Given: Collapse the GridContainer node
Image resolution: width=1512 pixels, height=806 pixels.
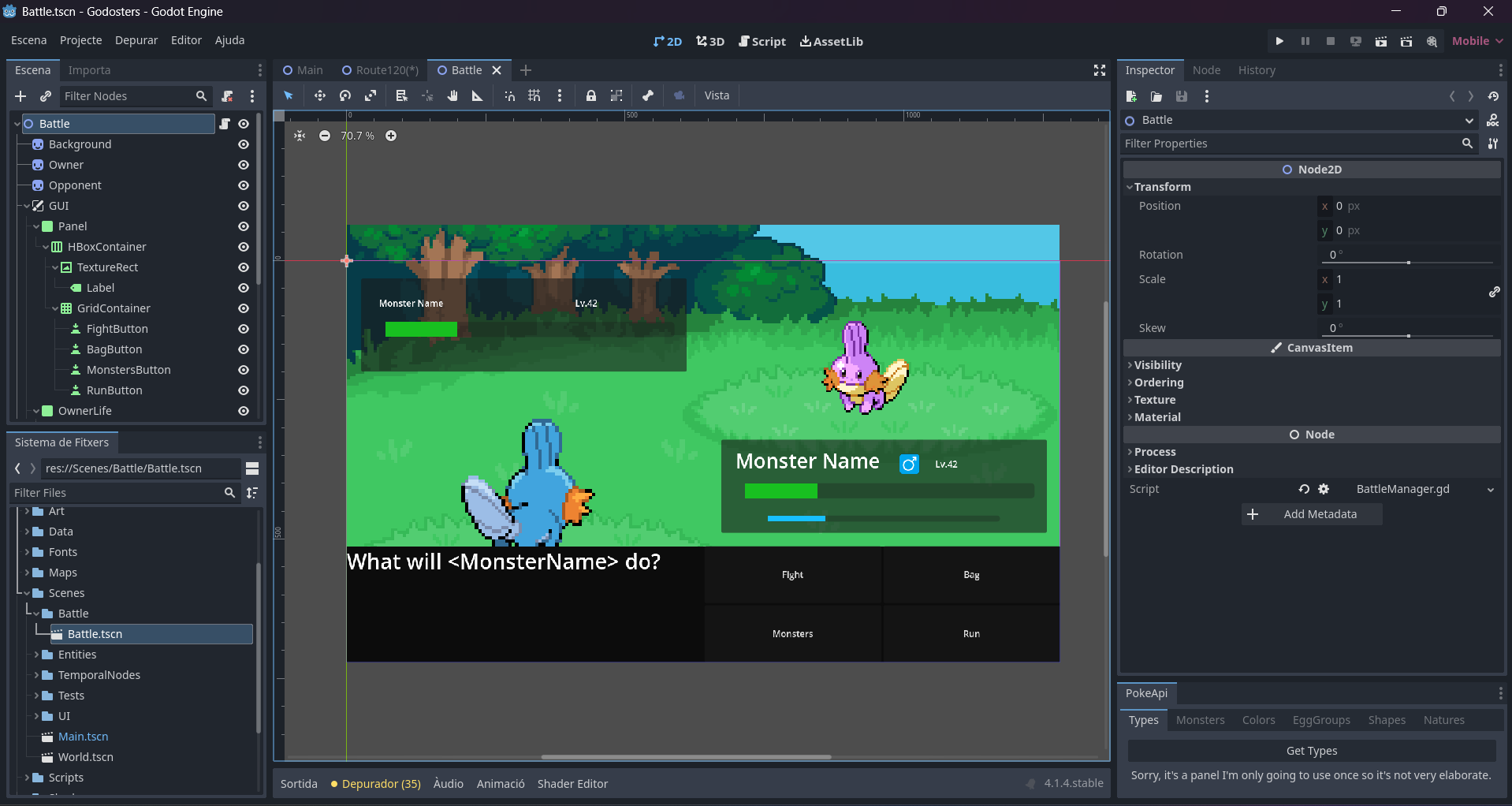Looking at the screenshot, I should pos(55,308).
